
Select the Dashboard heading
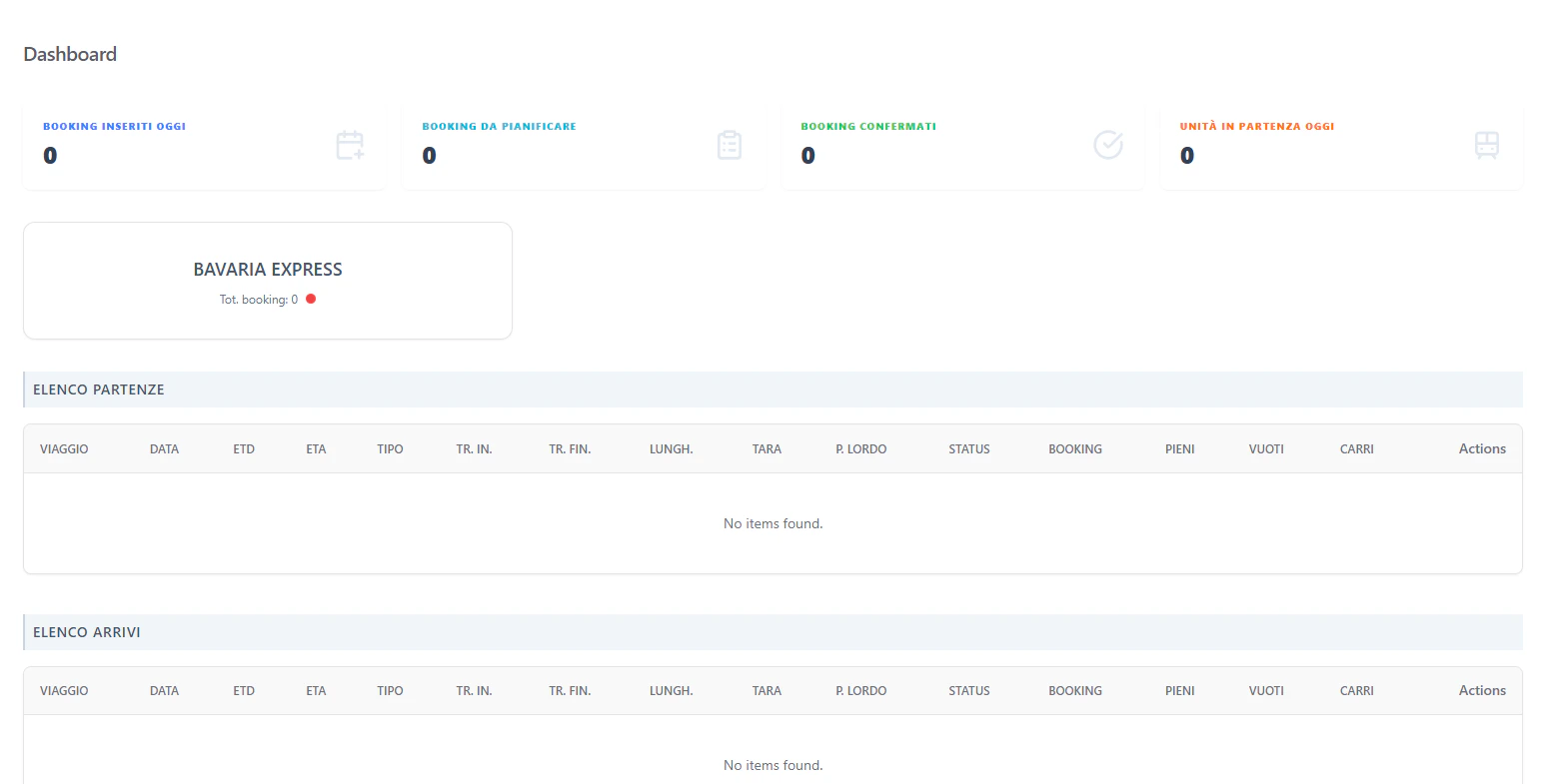[70, 54]
